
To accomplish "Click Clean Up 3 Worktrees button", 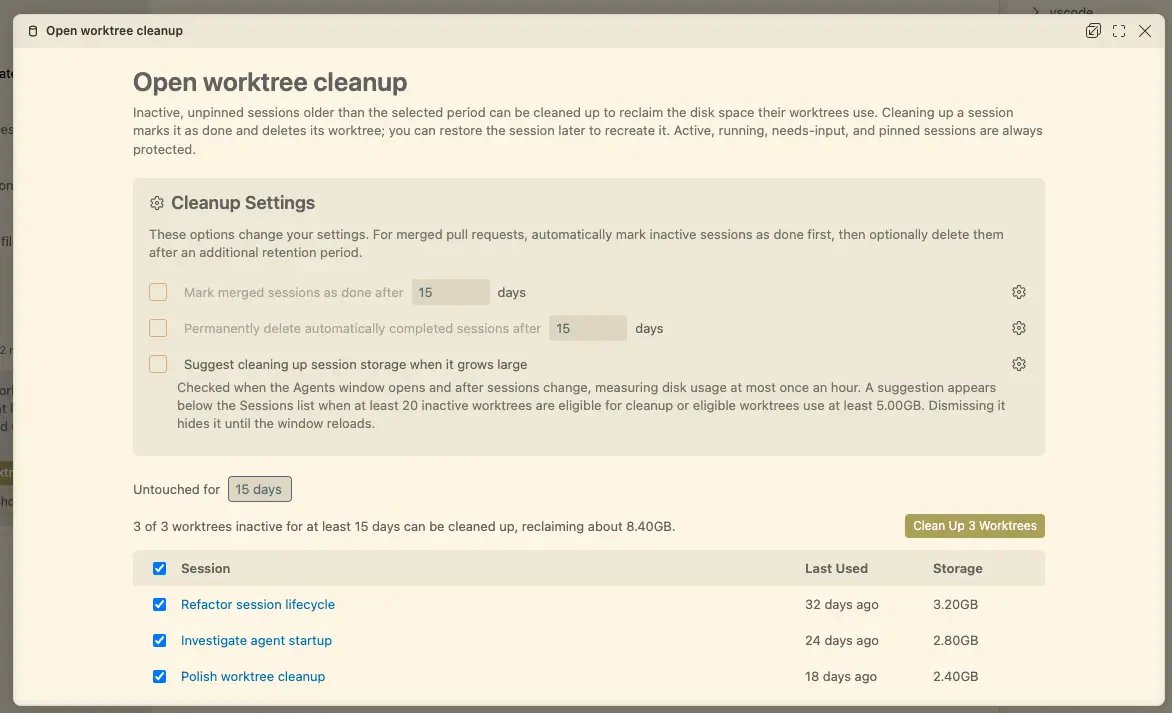I will point(975,526).
